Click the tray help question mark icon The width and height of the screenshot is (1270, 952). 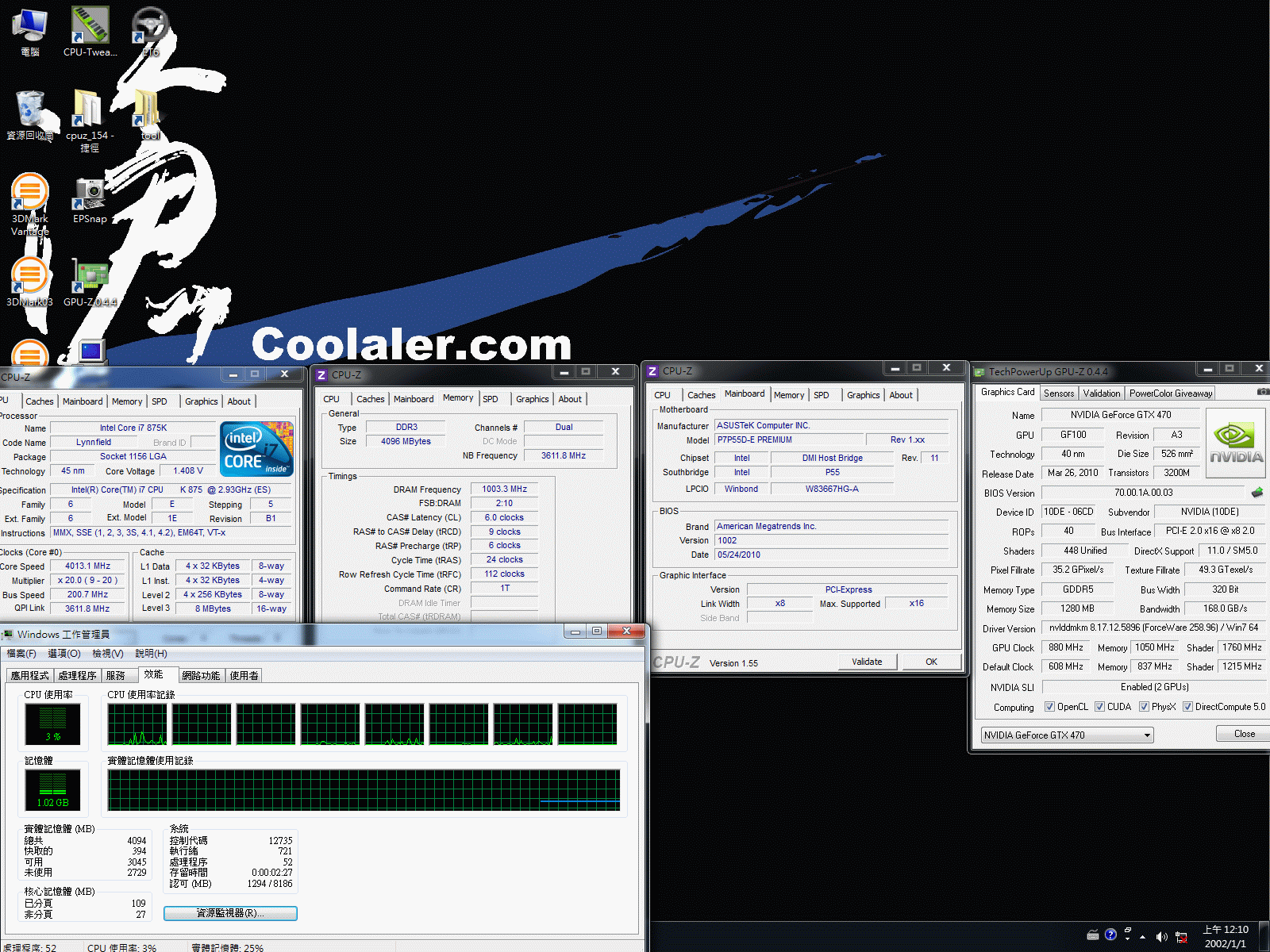pyautogui.click(x=1110, y=935)
